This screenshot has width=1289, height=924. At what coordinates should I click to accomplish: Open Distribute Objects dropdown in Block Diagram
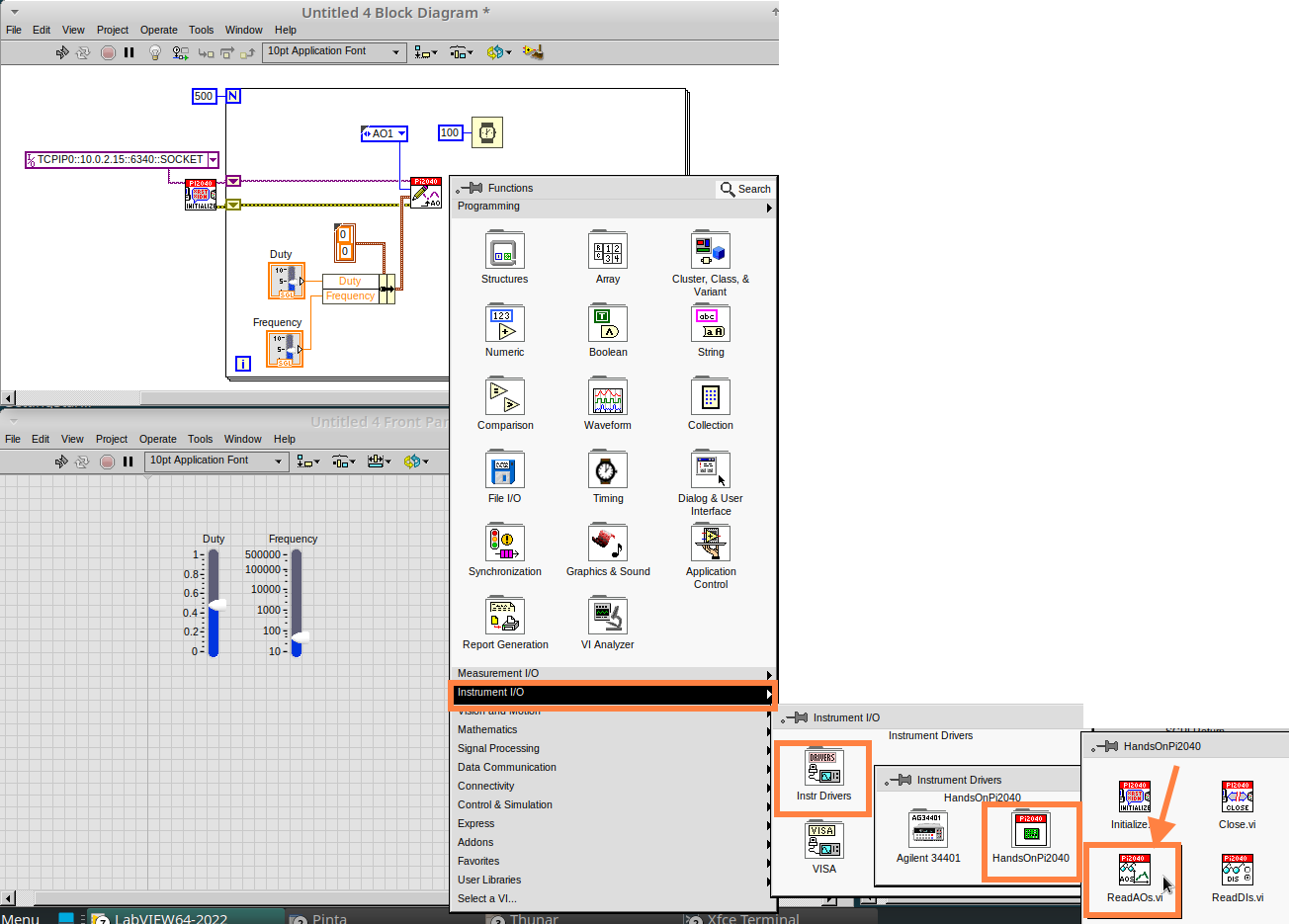(x=462, y=52)
